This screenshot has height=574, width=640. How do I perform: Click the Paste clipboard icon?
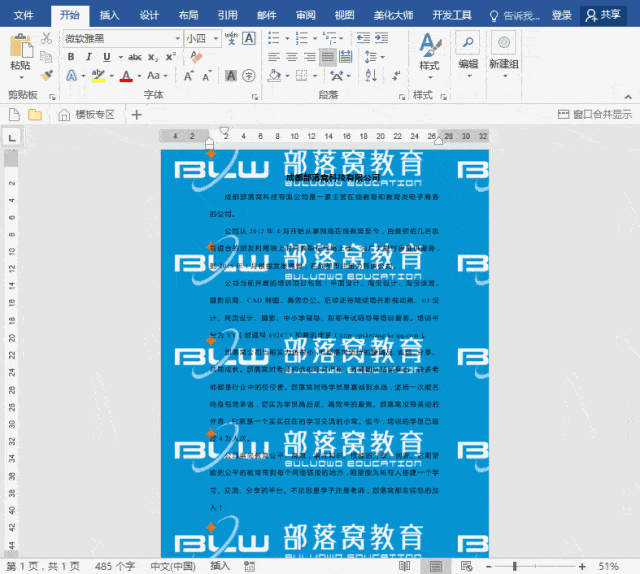click(x=20, y=46)
